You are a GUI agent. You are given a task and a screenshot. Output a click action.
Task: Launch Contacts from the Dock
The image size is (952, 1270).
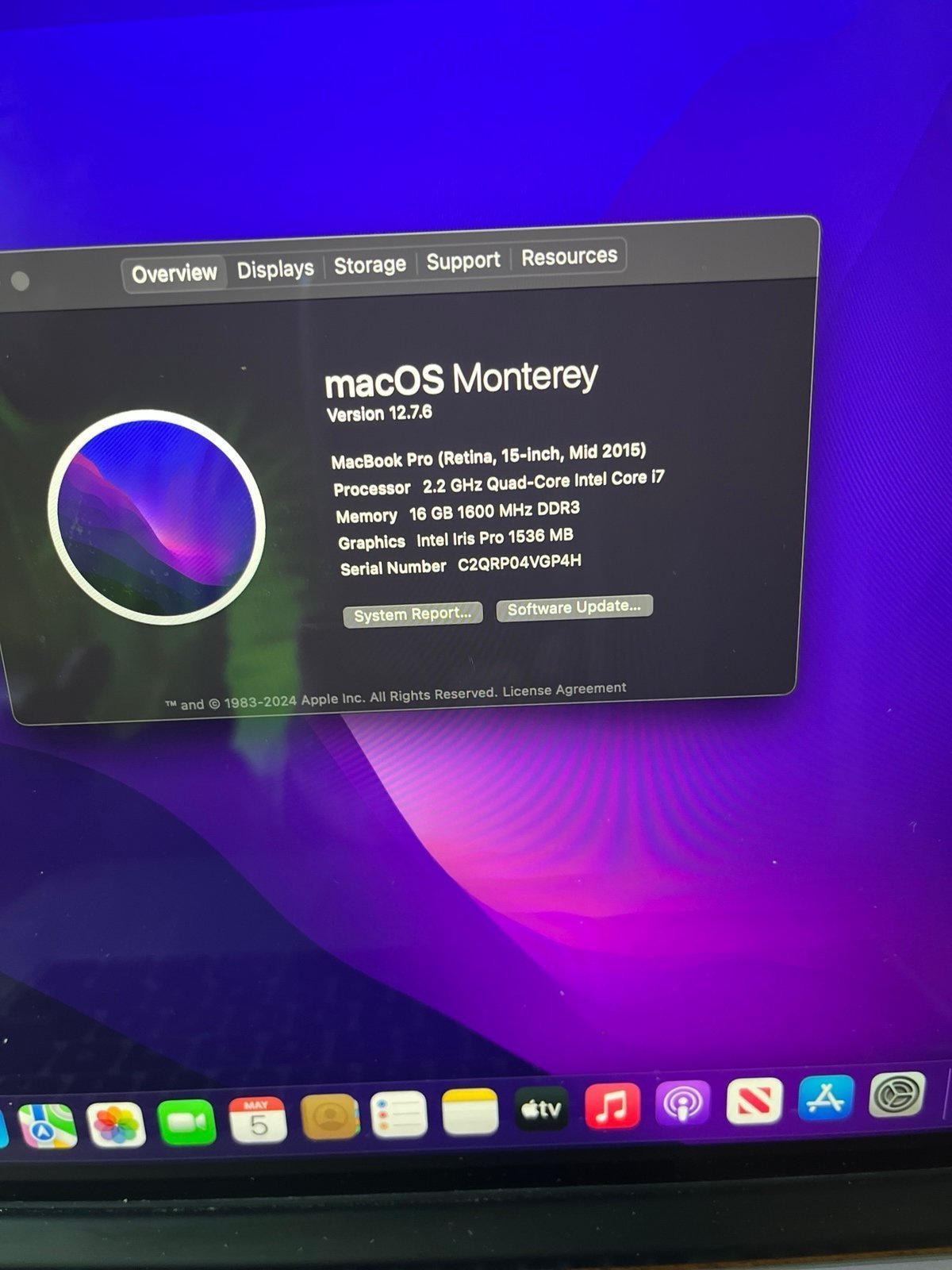(x=330, y=1116)
